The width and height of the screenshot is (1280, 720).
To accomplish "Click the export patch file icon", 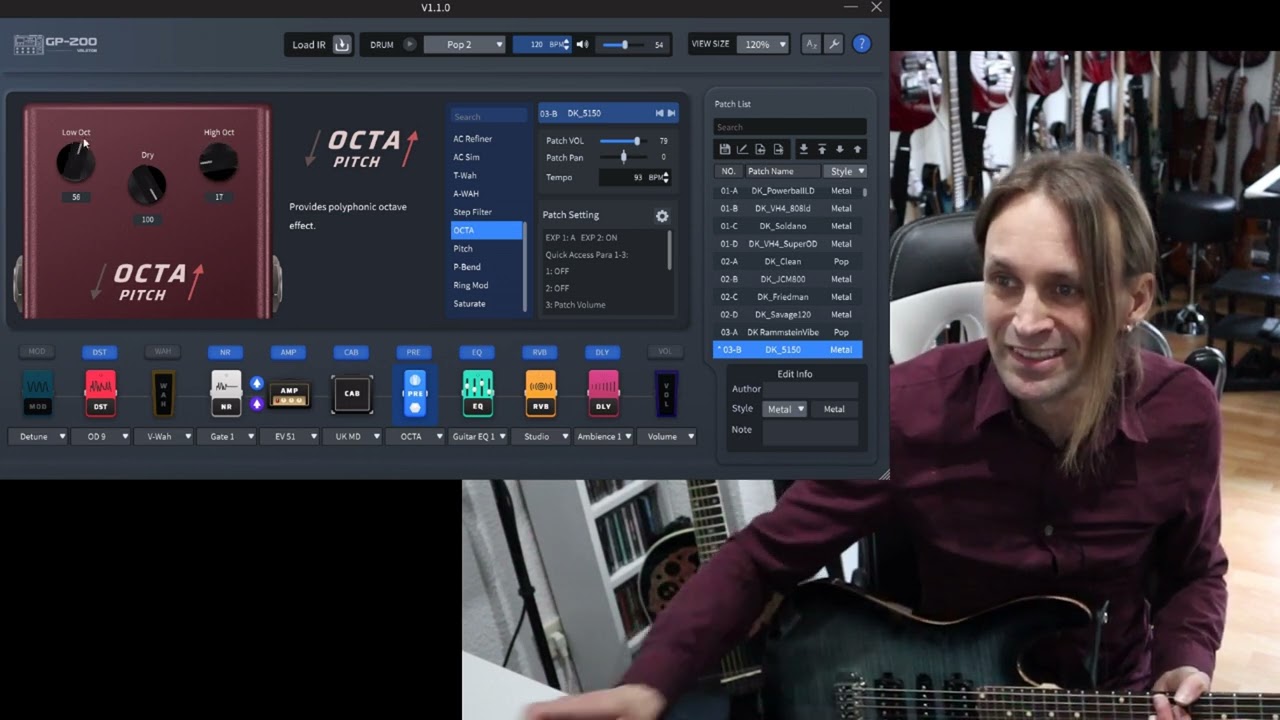I will point(778,149).
